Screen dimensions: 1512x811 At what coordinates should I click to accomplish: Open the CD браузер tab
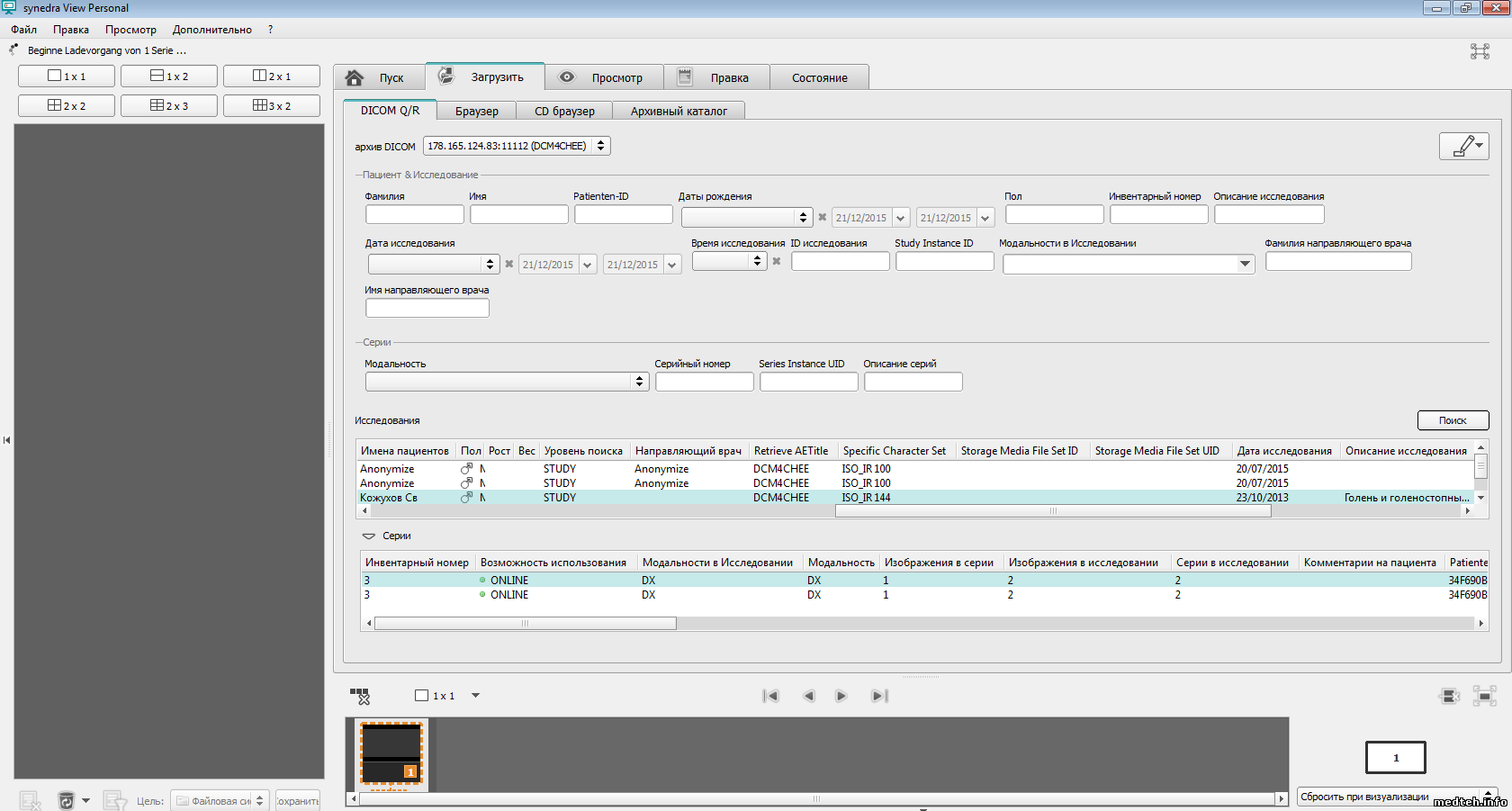(564, 111)
